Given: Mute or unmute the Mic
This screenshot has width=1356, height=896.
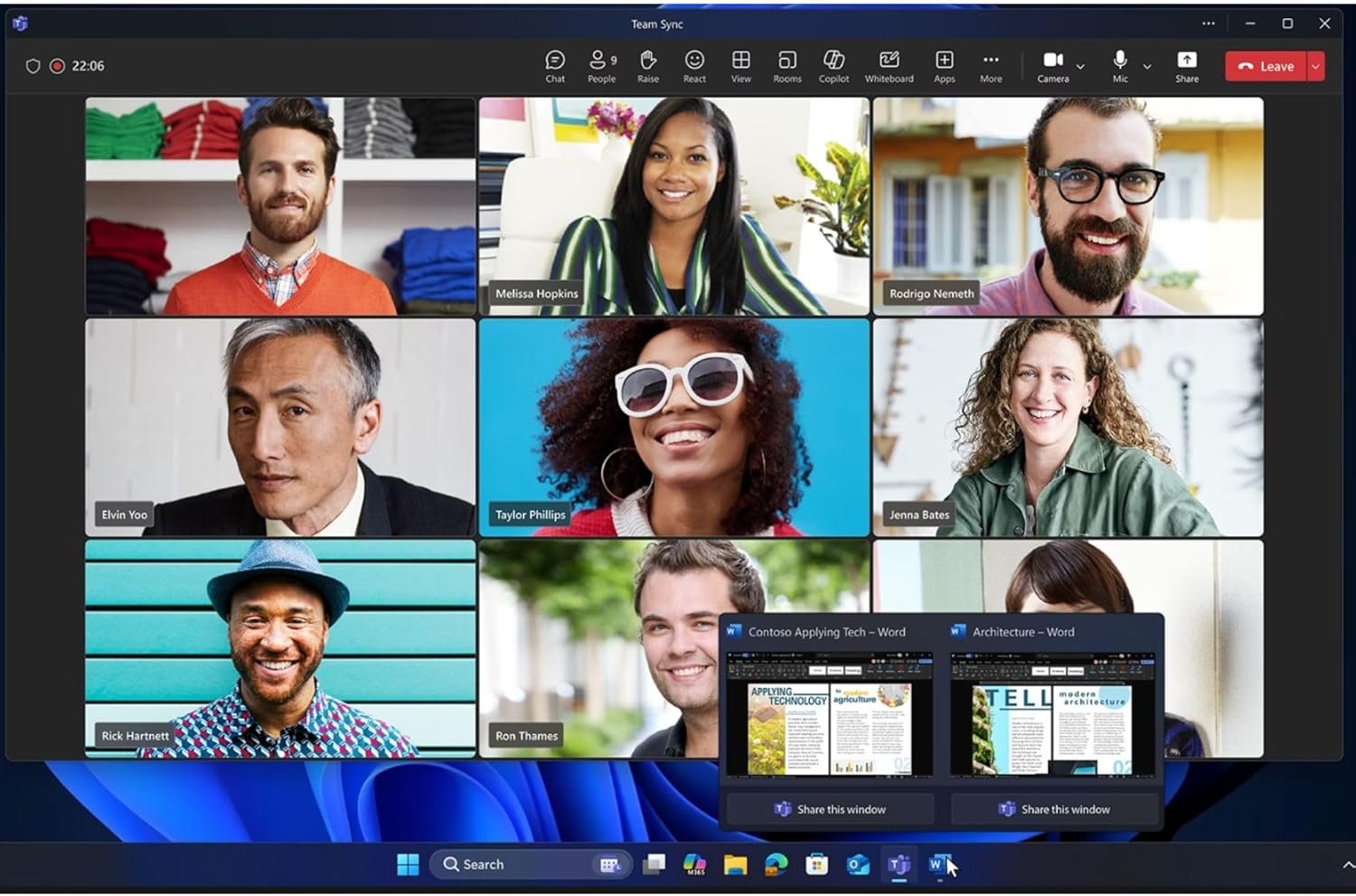Looking at the screenshot, I should (1120, 66).
